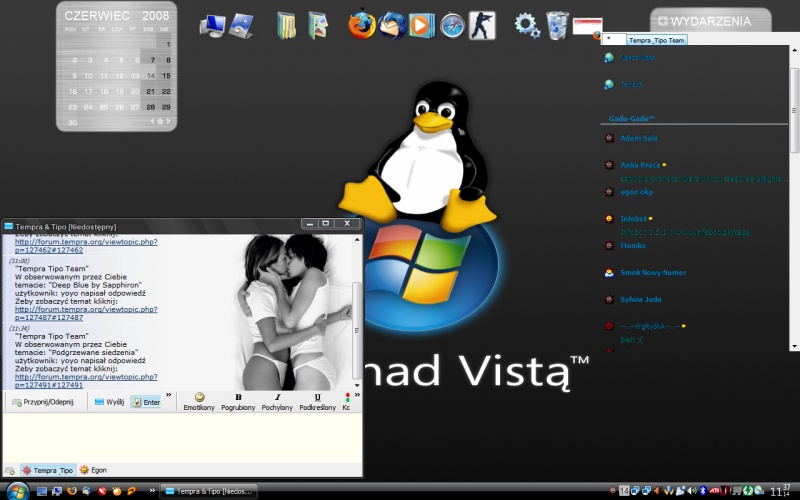
Task: Select the Tempra _Tipo Team tab in contact list
Action: tap(656, 40)
